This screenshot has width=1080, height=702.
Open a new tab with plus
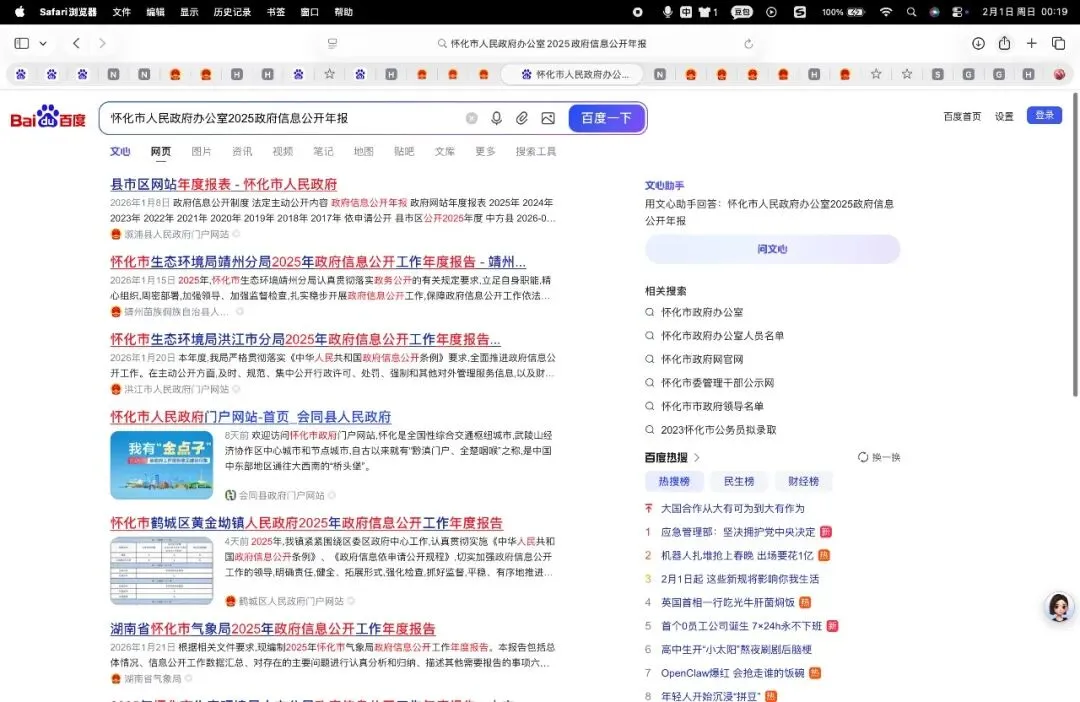click(x=1031, y=43)
